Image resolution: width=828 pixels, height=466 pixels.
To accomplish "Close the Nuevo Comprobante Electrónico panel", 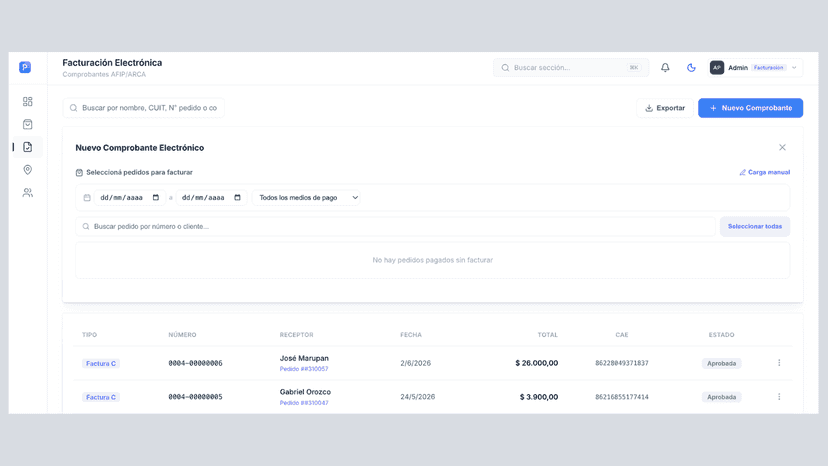I will [782, 147].
